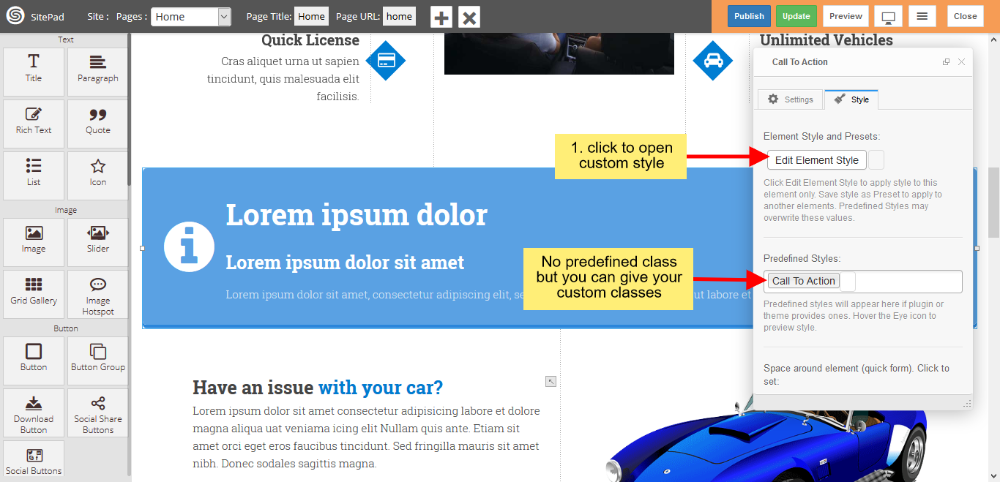Click the Call To Action style tag
The image size is (1000, 482).
804,281
